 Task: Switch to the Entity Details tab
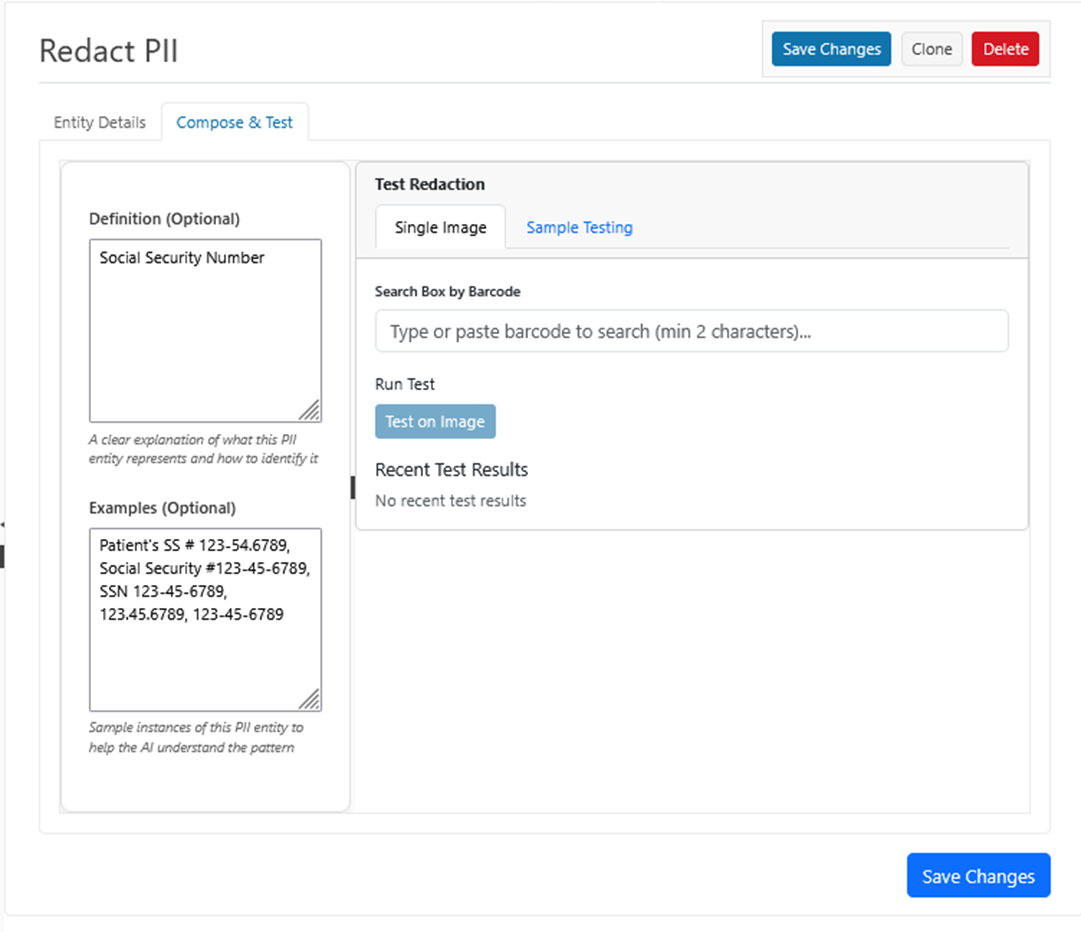pyautogui.click(x=99, y=122)
